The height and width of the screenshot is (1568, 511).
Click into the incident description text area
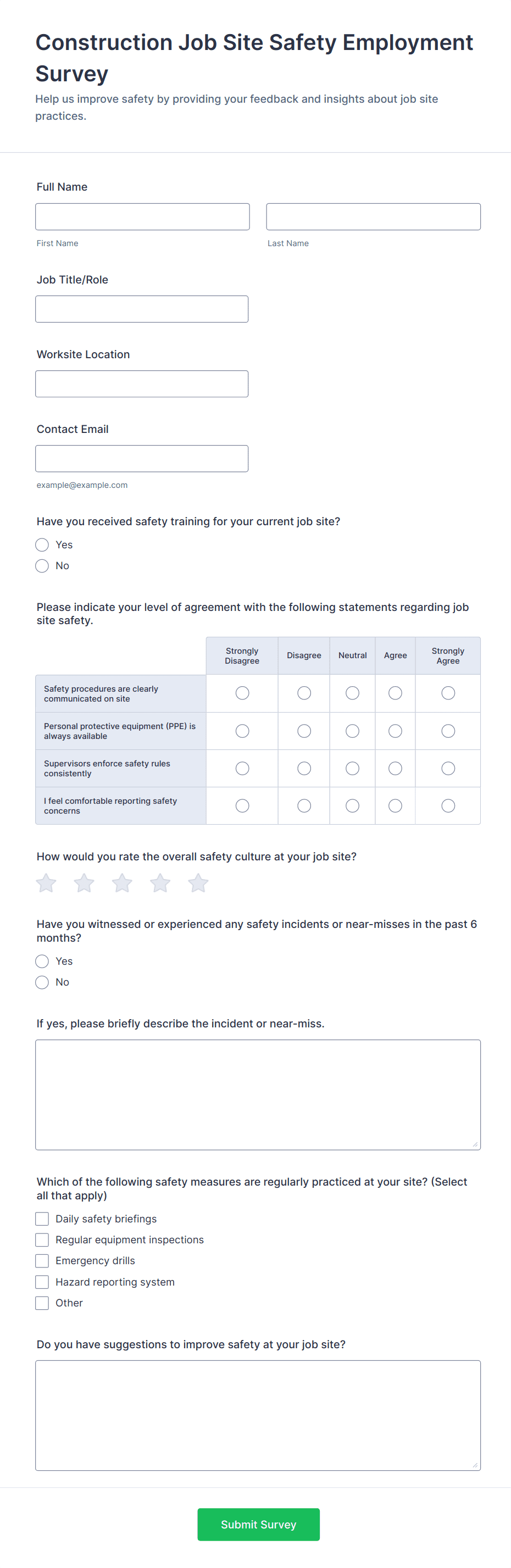point(258,1094)
